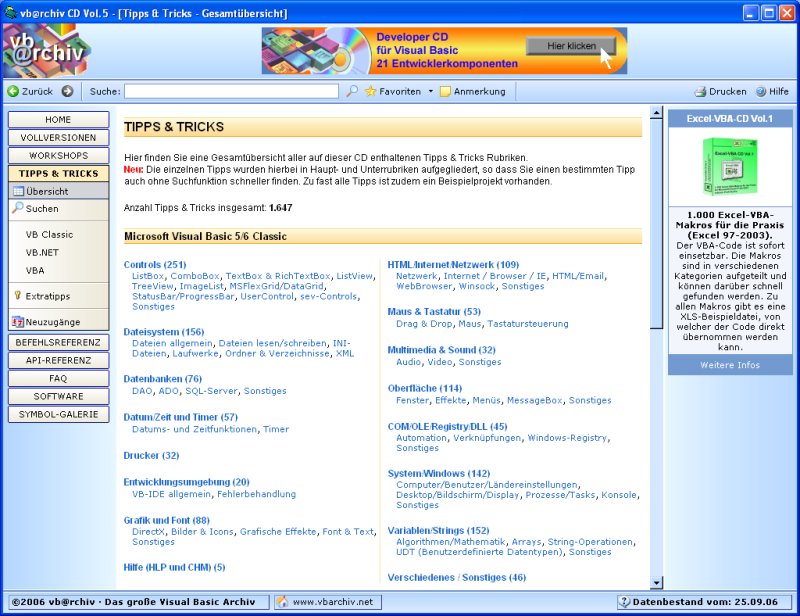The width and height of the screenshot is (800, 616).
Task: Click the Anmerkung note icon
Action: [446, 91]
